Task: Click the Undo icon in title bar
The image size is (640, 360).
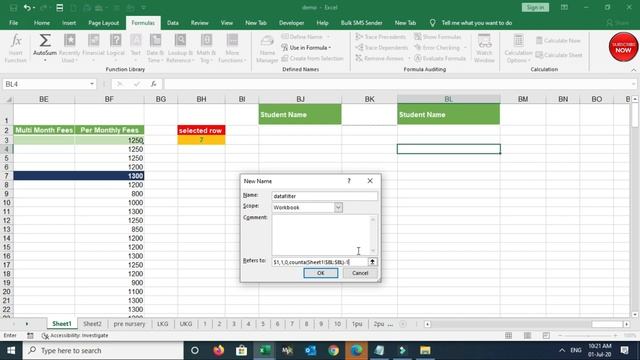Action: [27, 7]
